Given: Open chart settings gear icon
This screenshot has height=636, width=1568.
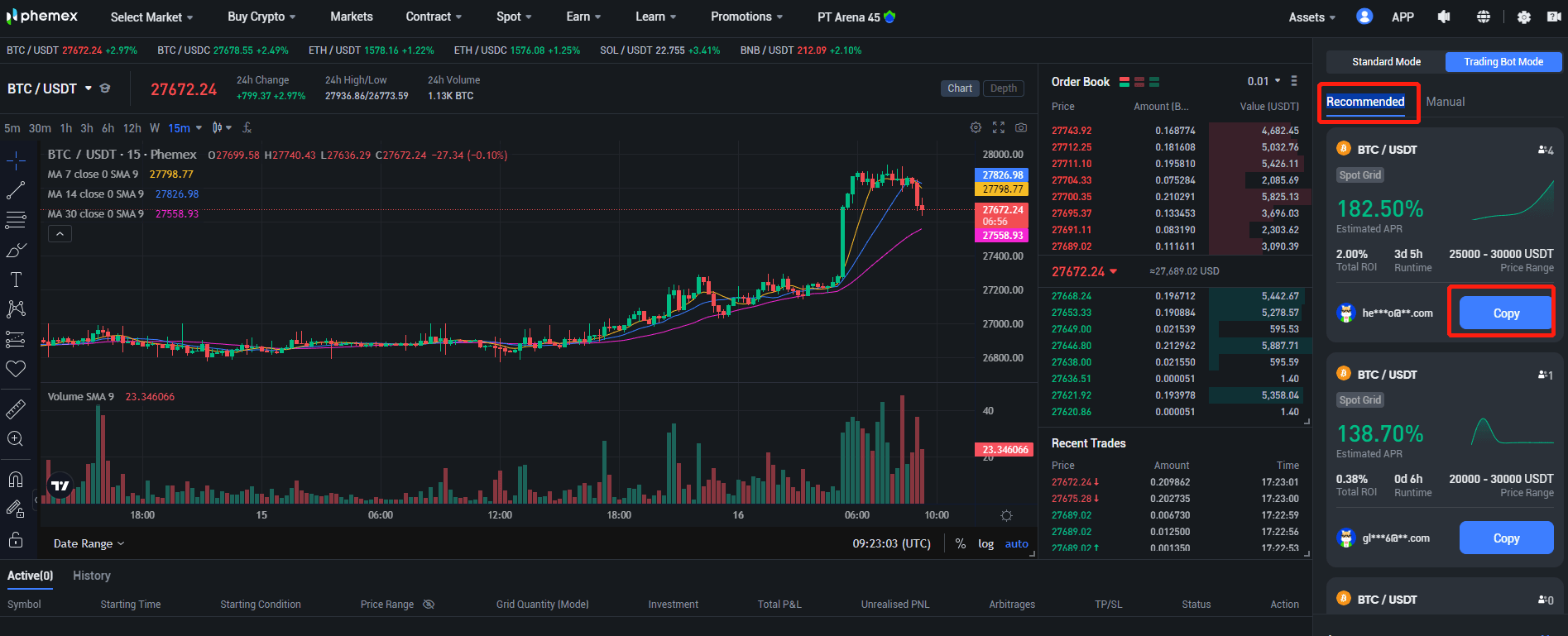Looking at the screenshot, I should [x=976, y=127].
